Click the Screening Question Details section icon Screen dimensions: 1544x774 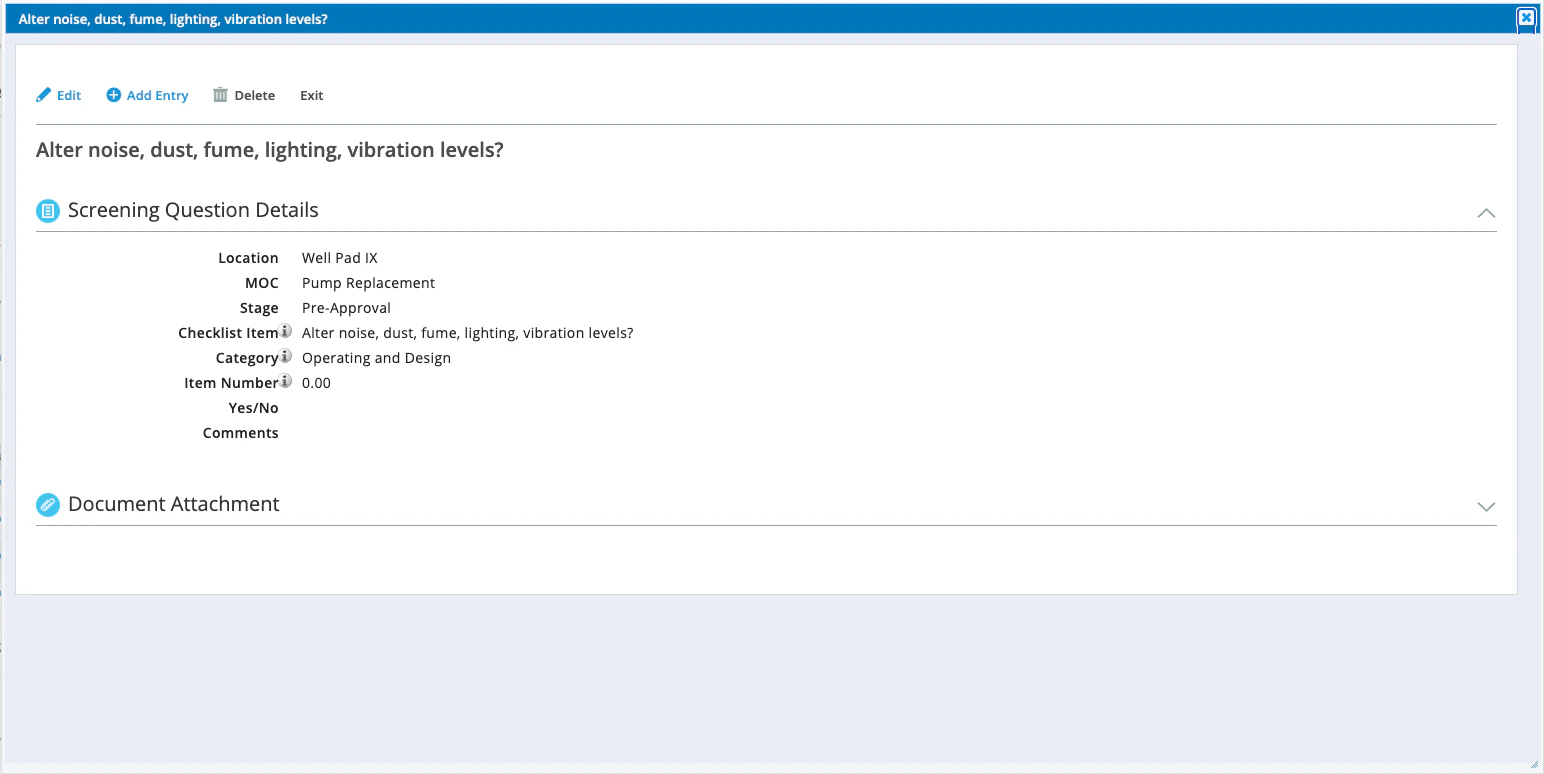[x=47, y=210]
